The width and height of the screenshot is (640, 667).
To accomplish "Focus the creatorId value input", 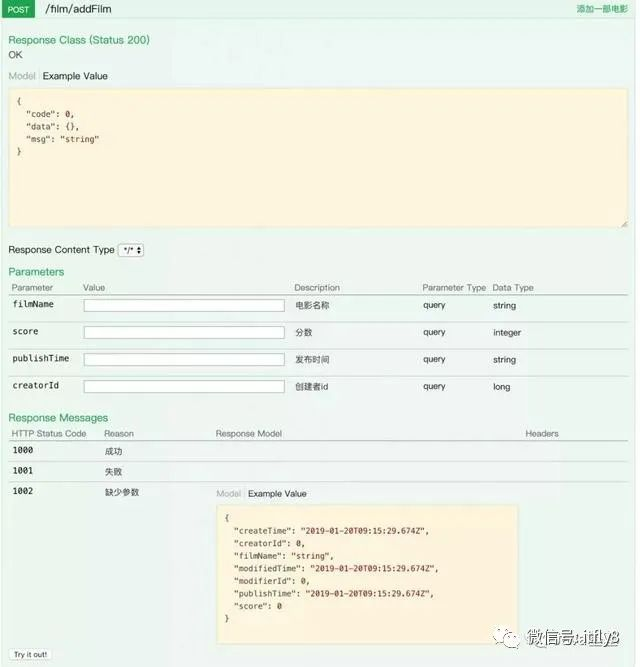I will [184, 387].
